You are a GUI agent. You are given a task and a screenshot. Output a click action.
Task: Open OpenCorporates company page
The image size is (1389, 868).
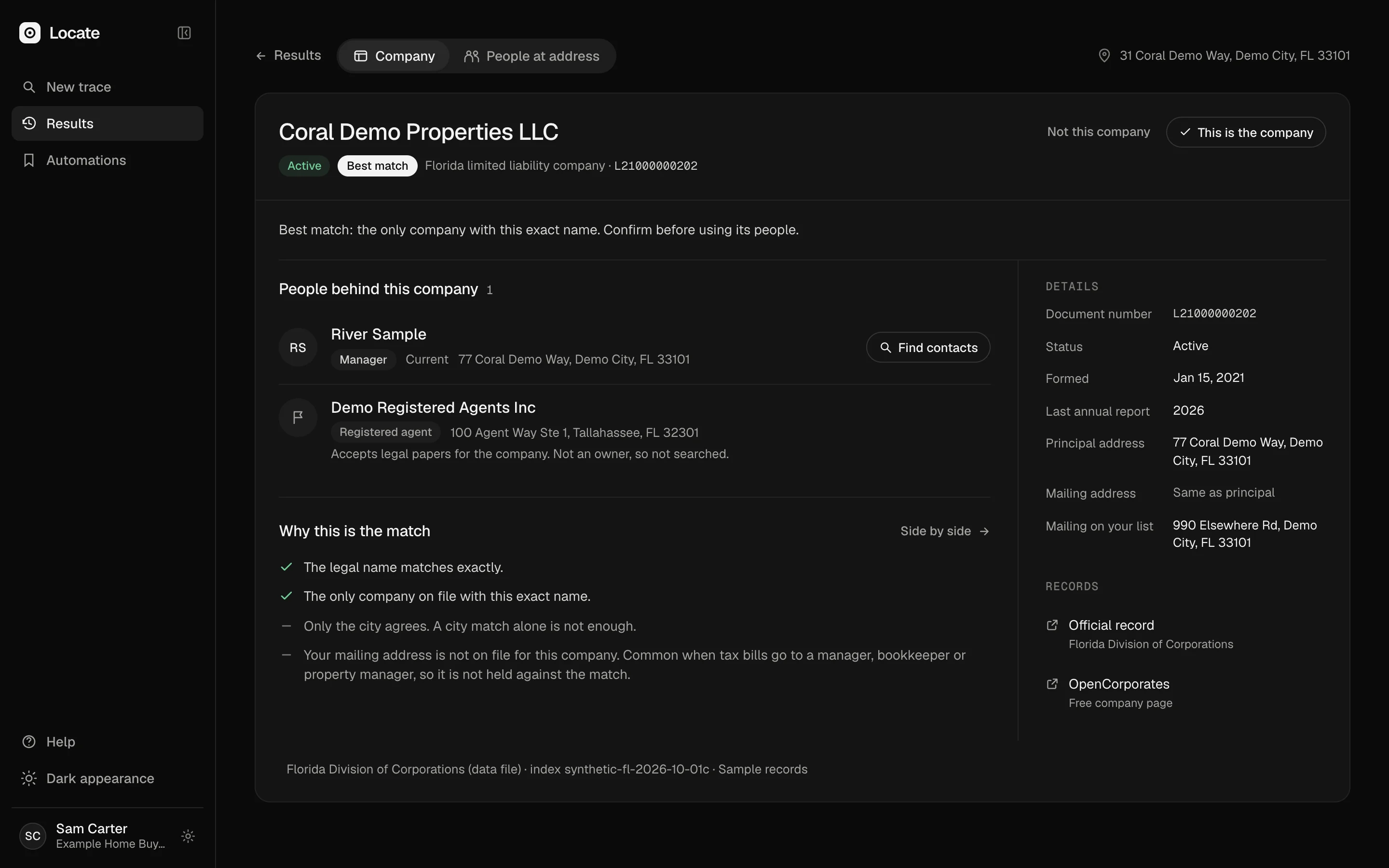pos(1118,684)
